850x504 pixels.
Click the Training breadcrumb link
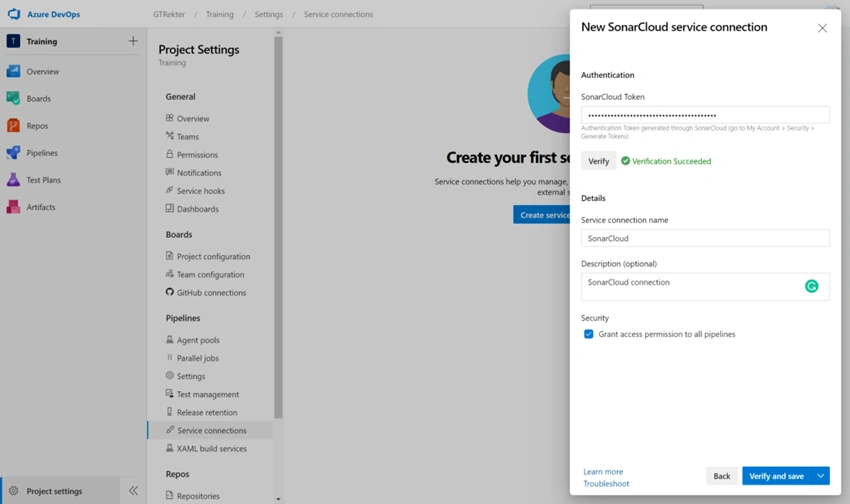(x=220, y=15)
